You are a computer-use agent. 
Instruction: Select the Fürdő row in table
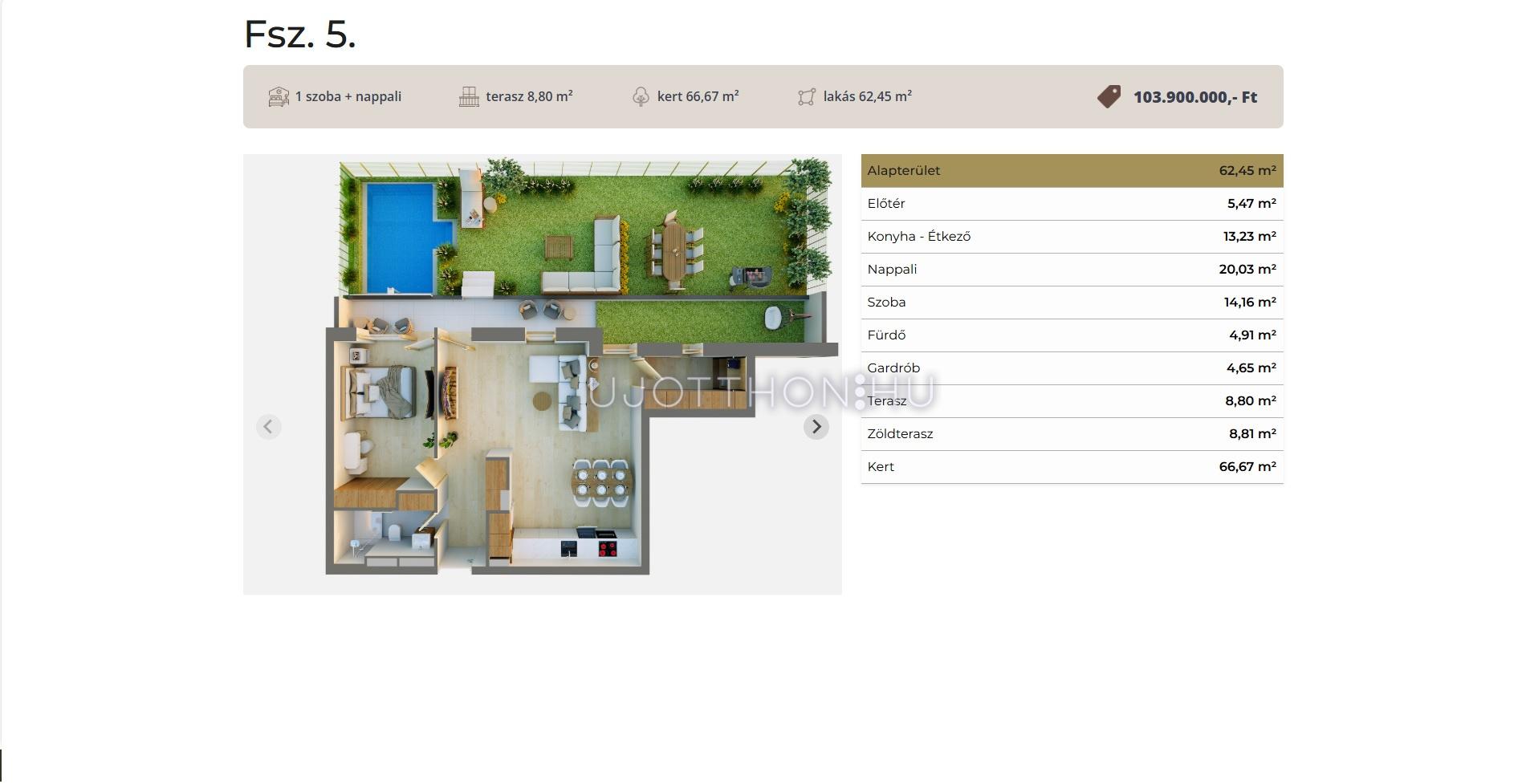pos(1072,335)
